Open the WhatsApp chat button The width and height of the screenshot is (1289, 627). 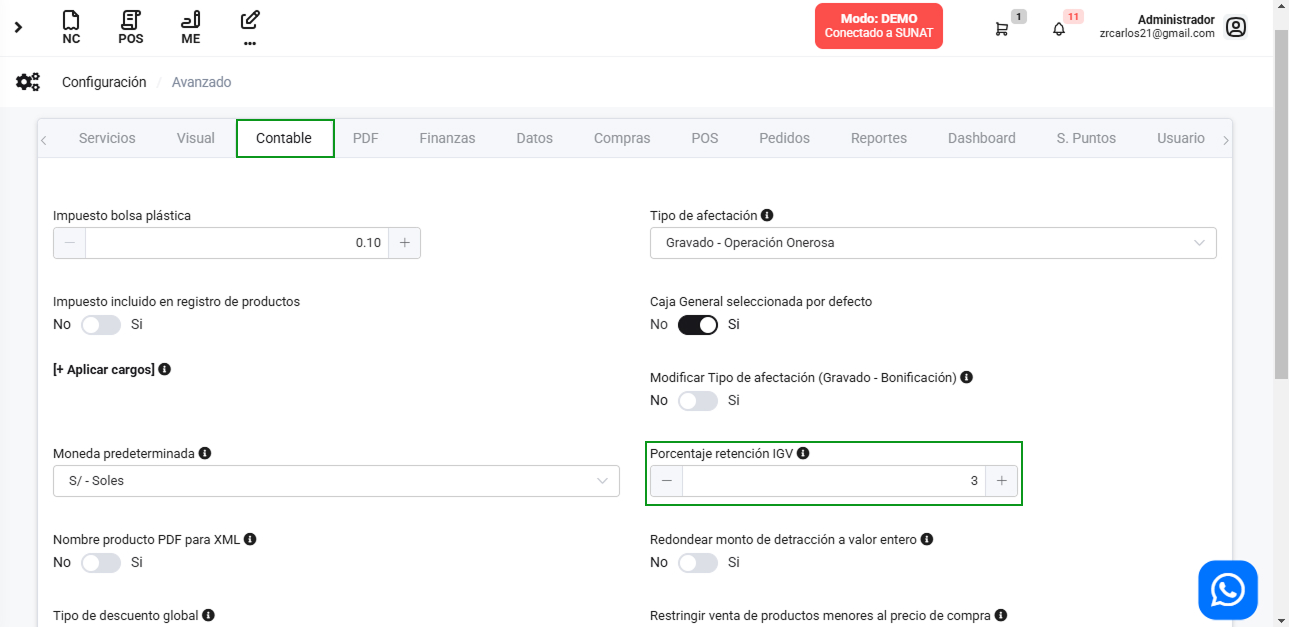click(1227, 590)
